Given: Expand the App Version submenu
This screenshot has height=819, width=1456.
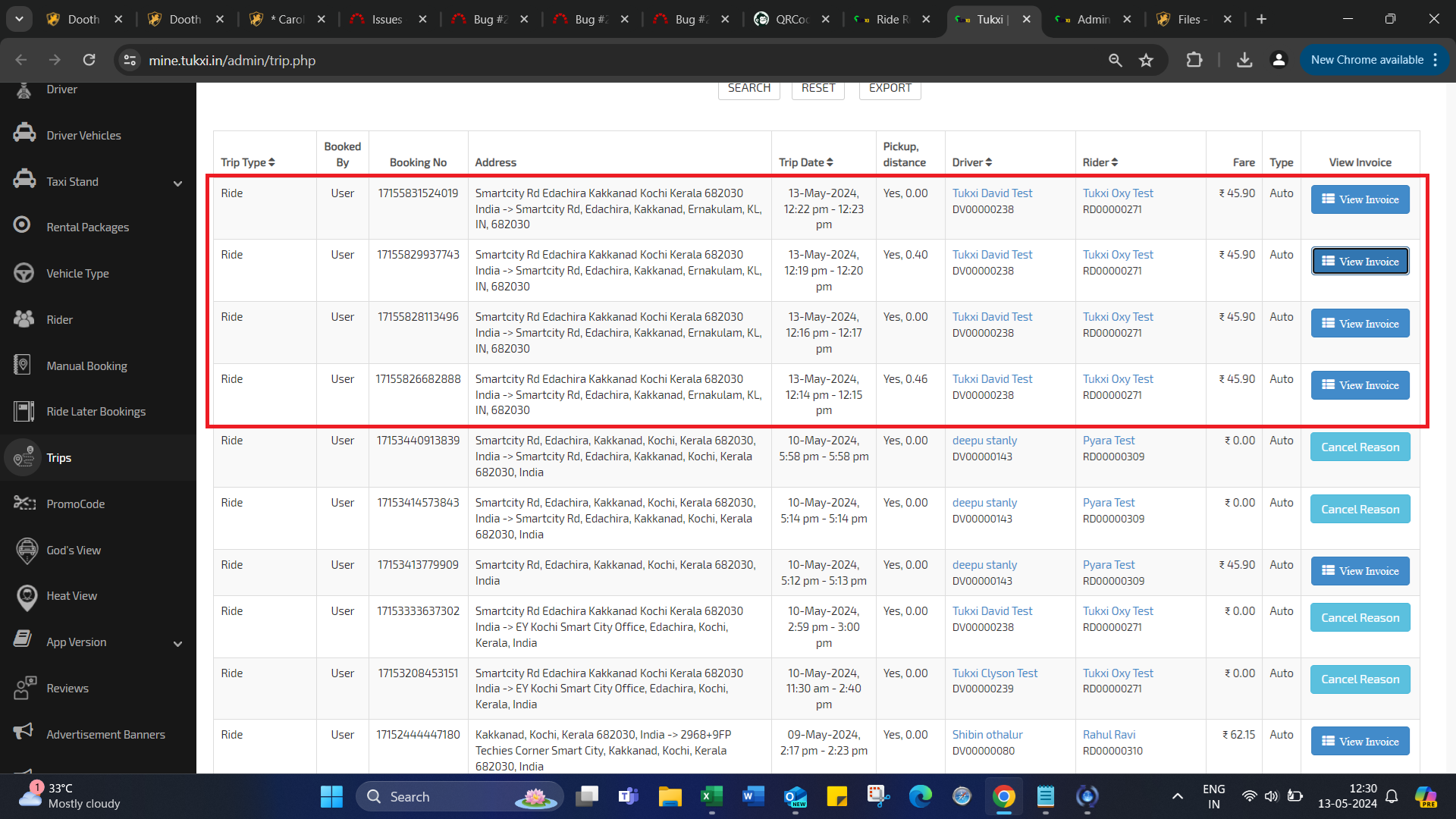Looking at the screenshot, I should point(177,644).
